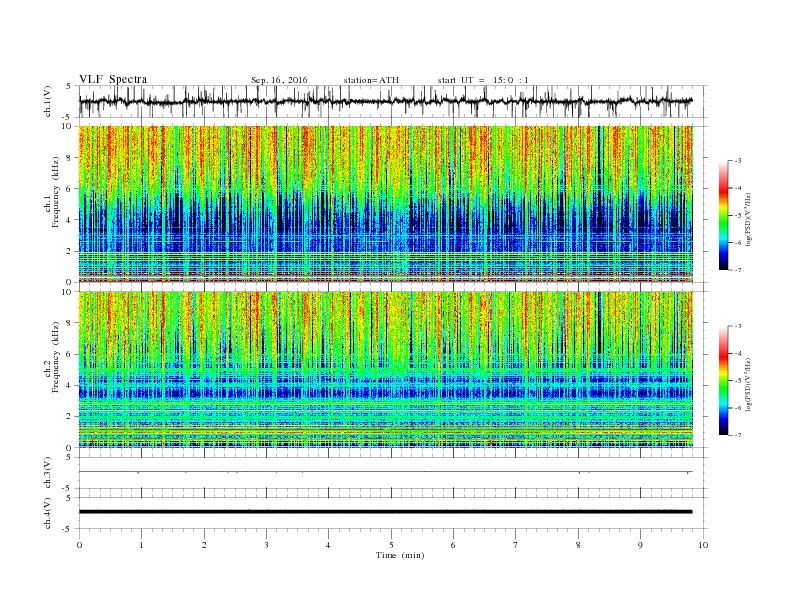
Task: Click the lower color bar's log(PSD) label
Action: (749, 385)
